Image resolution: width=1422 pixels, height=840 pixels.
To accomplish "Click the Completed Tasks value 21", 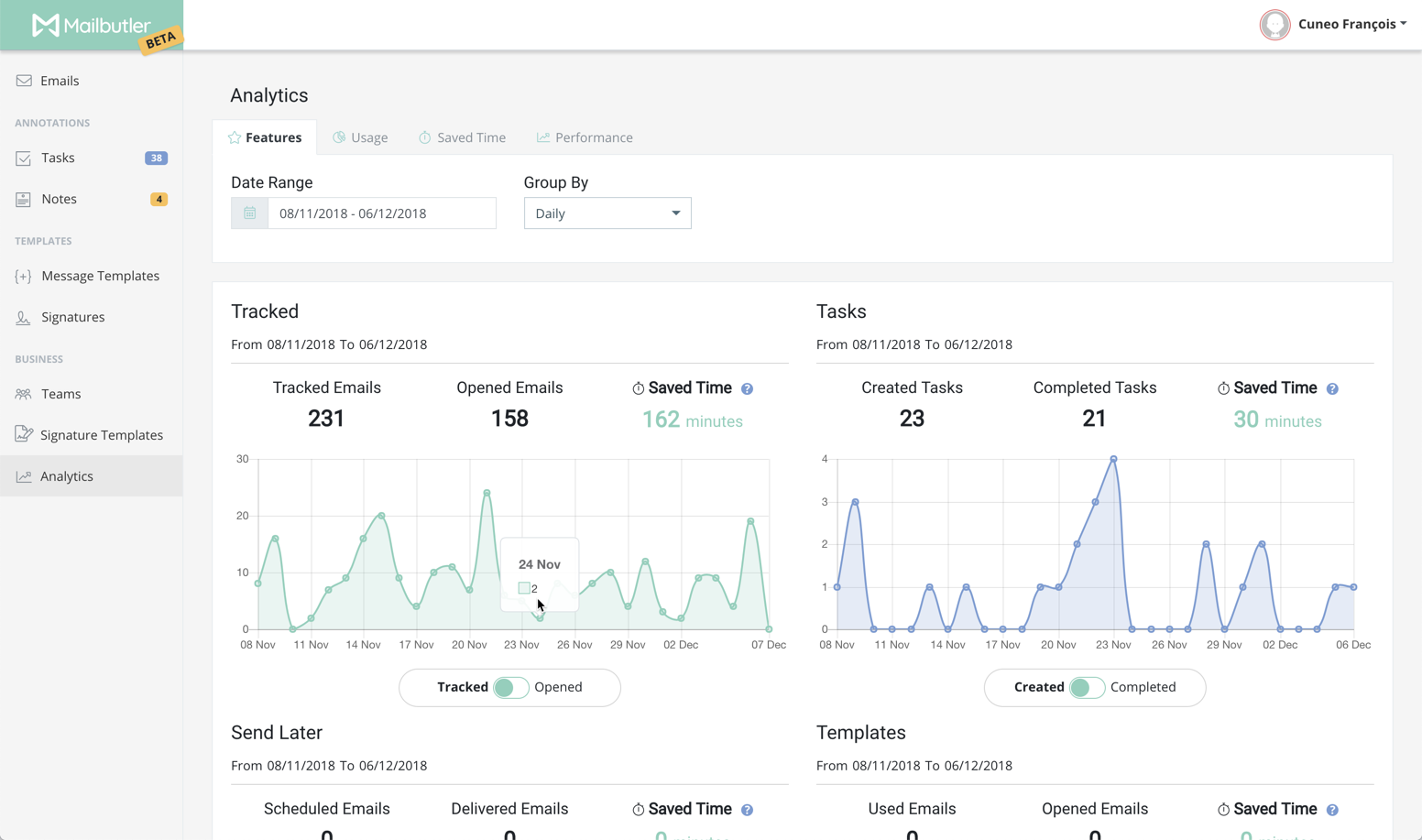I will [x=1094, y=419].
